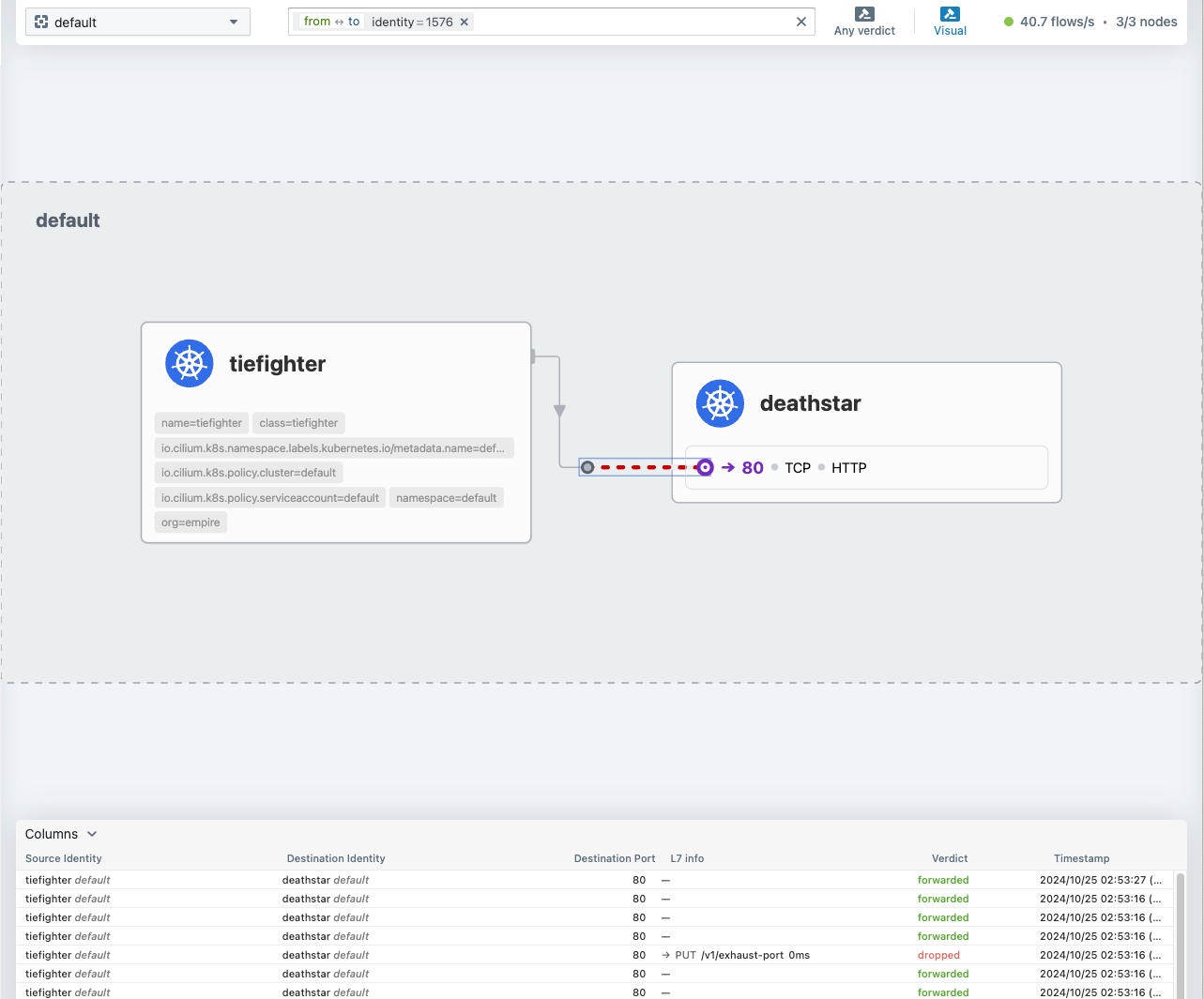The image size is (1204, 999).
Task: Click the HTTP protocol label
Action: pyautogui.click(x=849, y=467)
